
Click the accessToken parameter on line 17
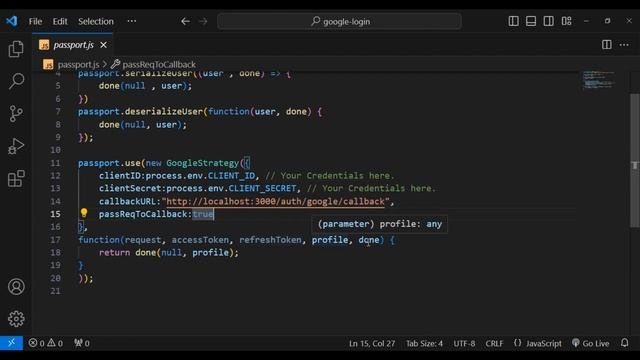pyautogui.click(x=200, y=240)
